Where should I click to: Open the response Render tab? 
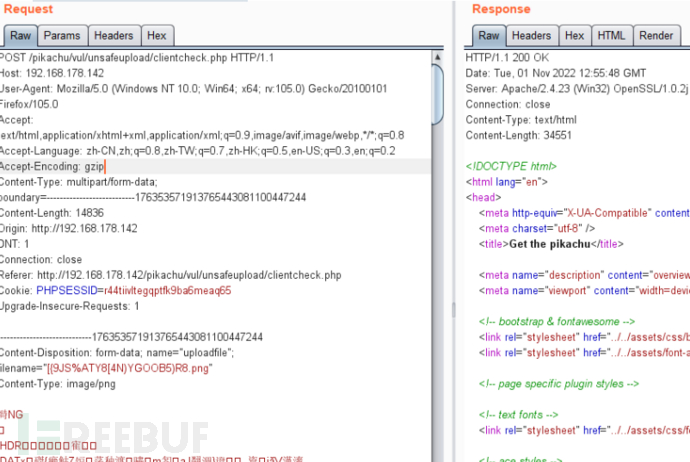tap(656, 36)
